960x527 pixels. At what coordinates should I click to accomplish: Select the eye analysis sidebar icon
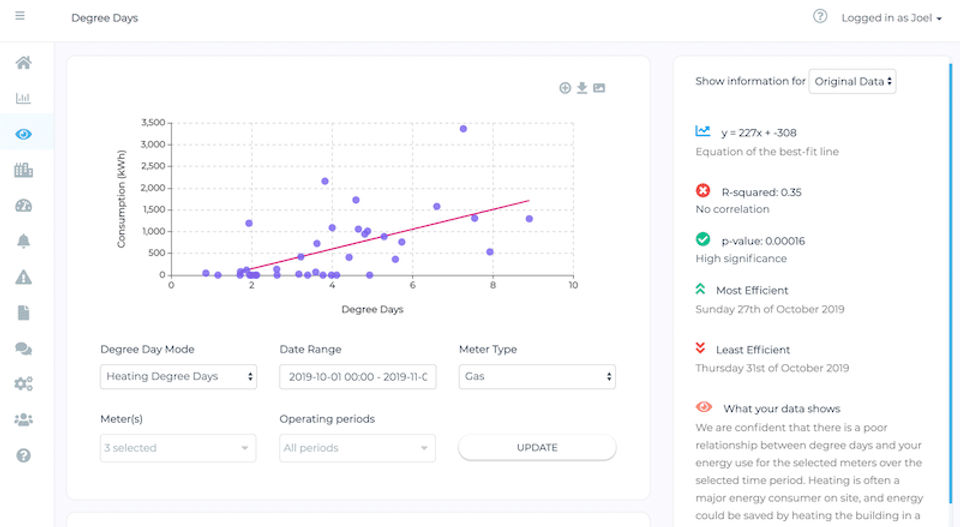[23, 134]
